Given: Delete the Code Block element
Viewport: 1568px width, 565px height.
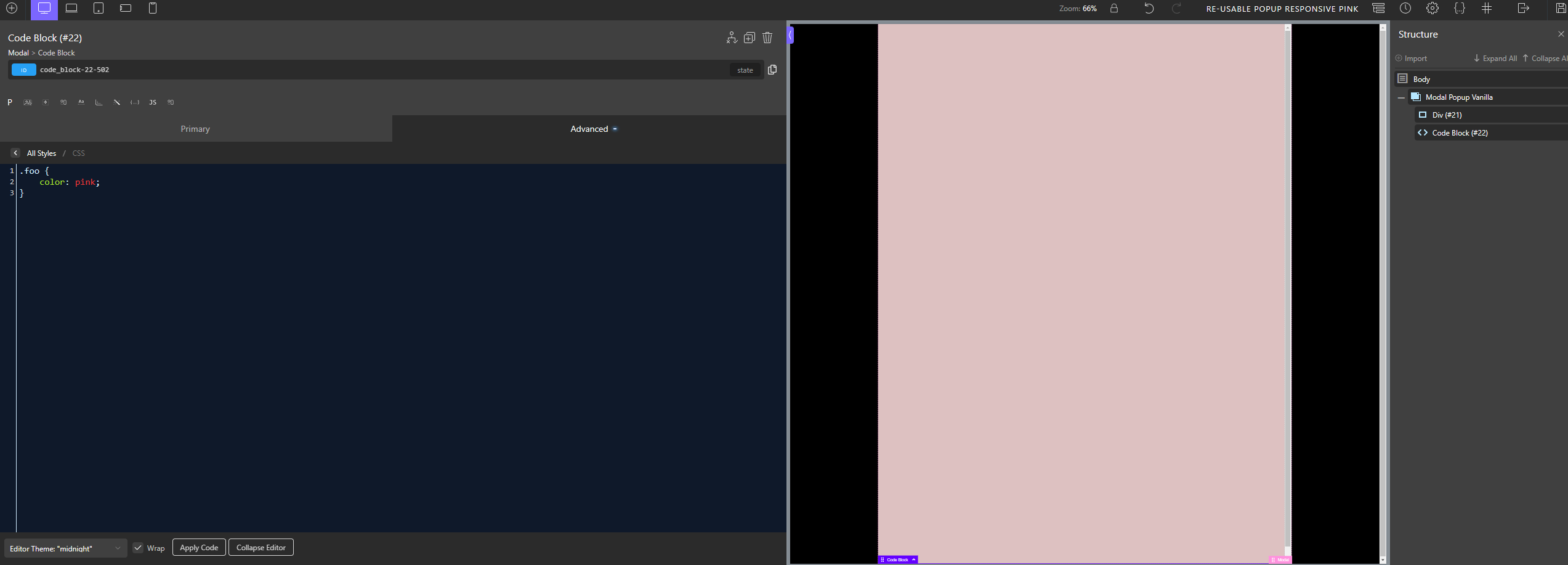Looking at the screenshot, I should [767, 38].
